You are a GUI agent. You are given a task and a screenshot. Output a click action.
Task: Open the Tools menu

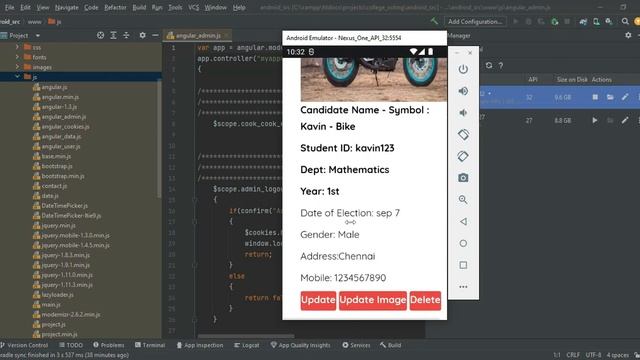[x=175, y=7]
